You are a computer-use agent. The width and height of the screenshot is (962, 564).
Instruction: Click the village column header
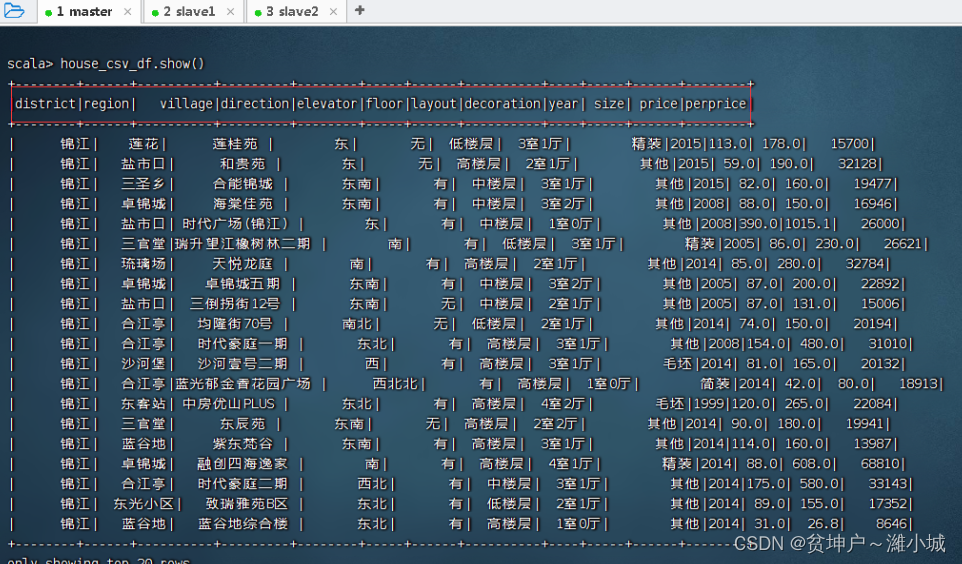(x=186, y=104)
